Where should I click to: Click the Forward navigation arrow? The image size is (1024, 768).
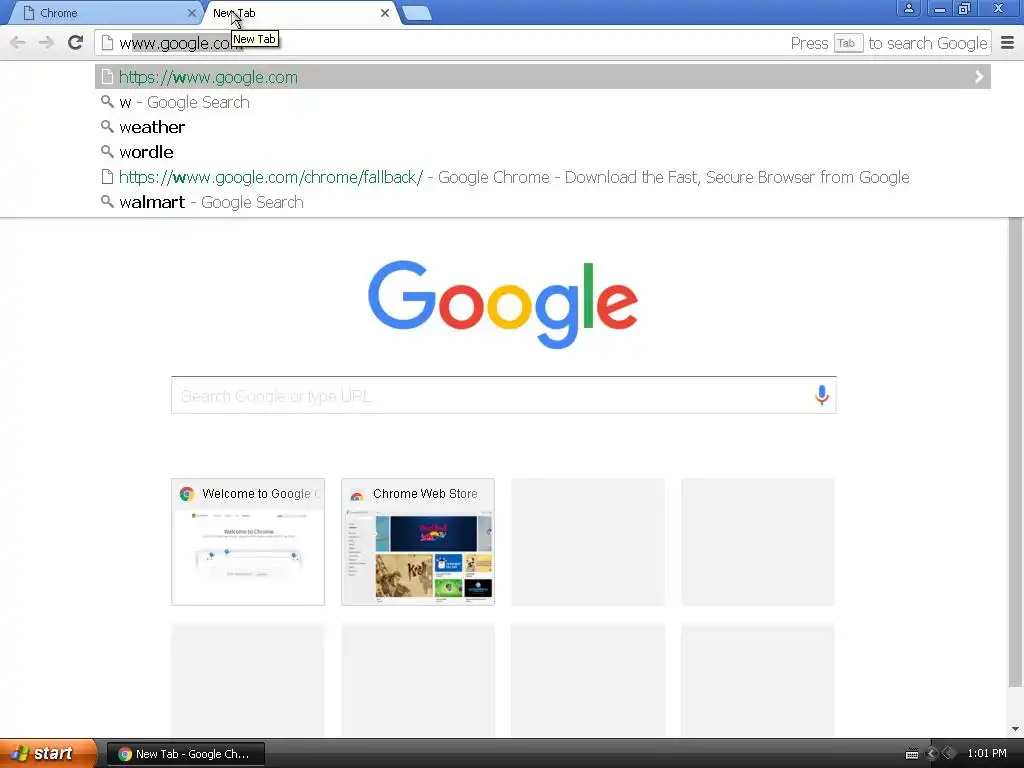(46, 43)
